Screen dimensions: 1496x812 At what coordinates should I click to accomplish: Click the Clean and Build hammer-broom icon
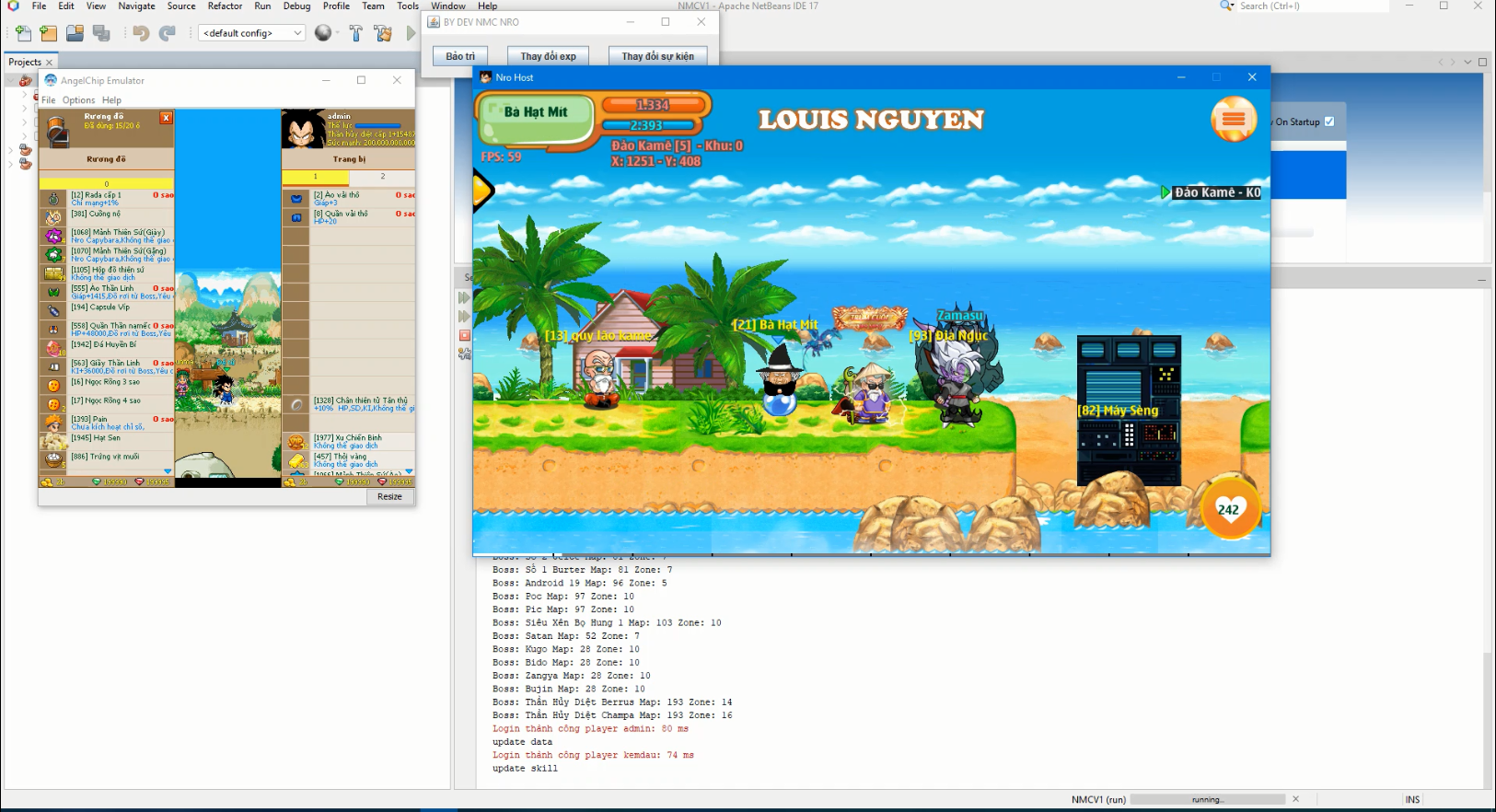tap(383, 33)
